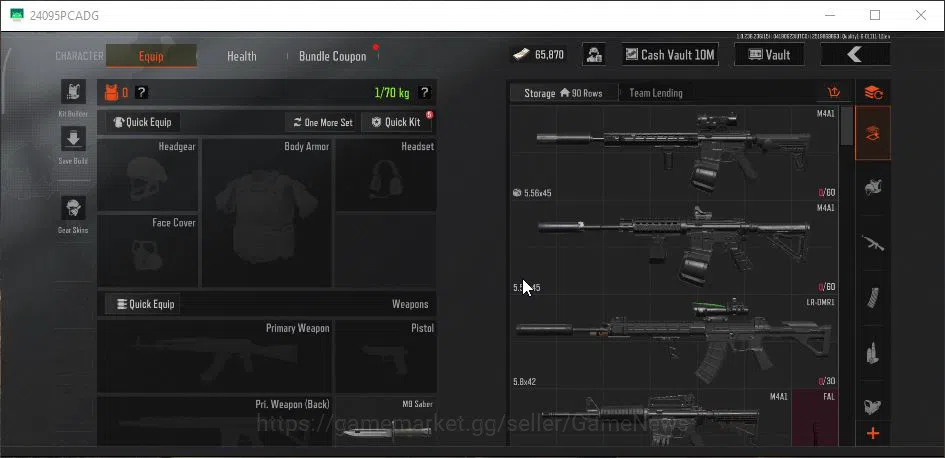Select the Headgear equipment slot
The height and width of the screenshot is (458, 945).
click(x=148, y=175)
